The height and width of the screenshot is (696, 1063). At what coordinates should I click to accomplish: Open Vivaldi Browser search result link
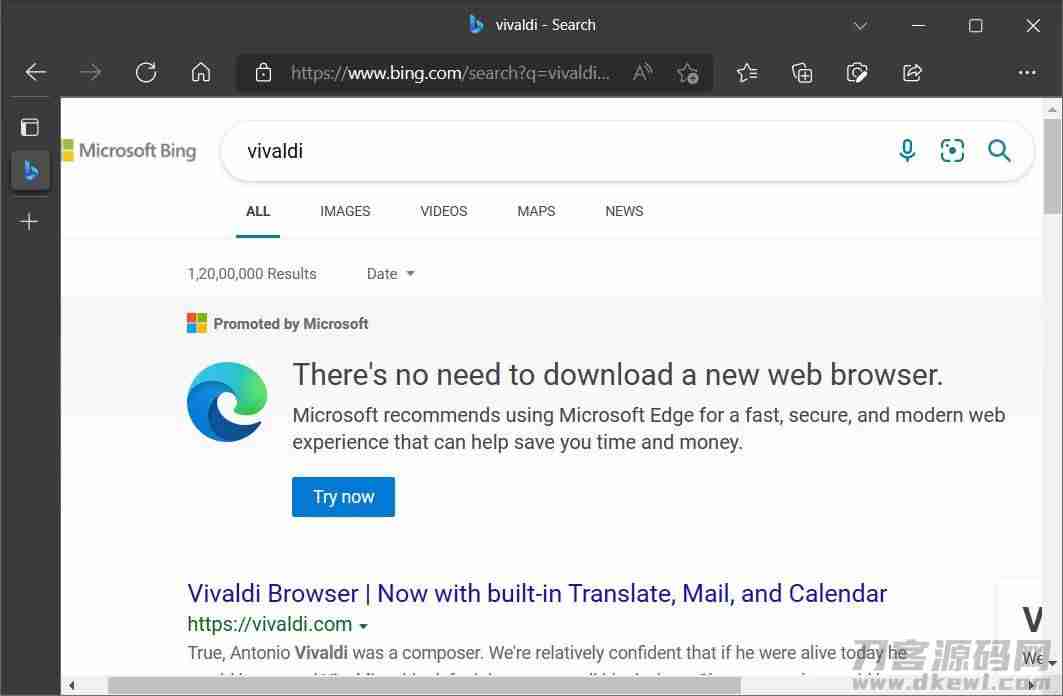(x=537, y=593)
